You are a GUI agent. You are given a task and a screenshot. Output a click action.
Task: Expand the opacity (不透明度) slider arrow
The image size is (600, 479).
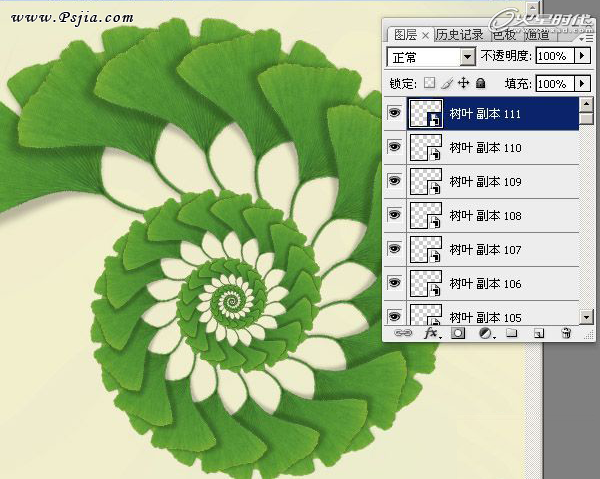[583, 57]
